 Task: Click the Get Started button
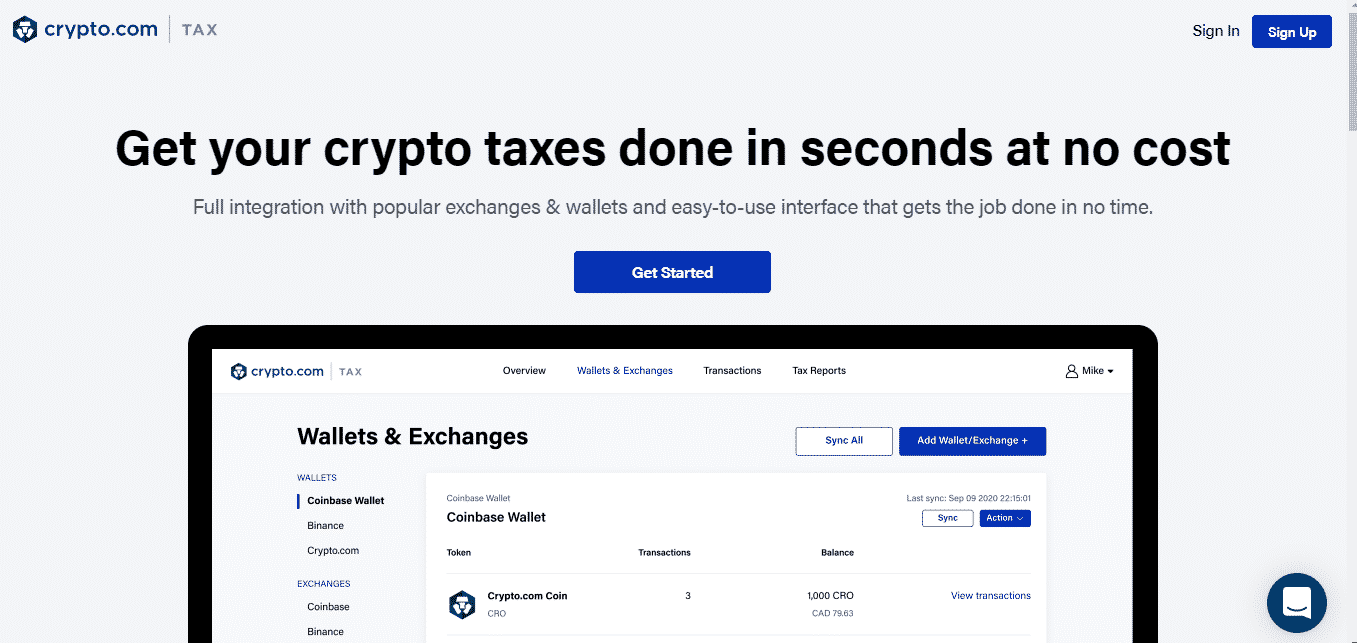(672, 272)
